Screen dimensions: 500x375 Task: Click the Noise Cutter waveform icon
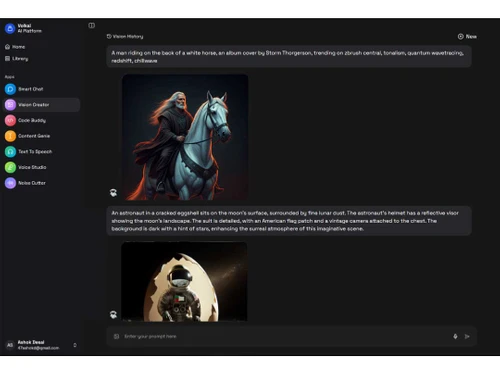pos(10,183)
